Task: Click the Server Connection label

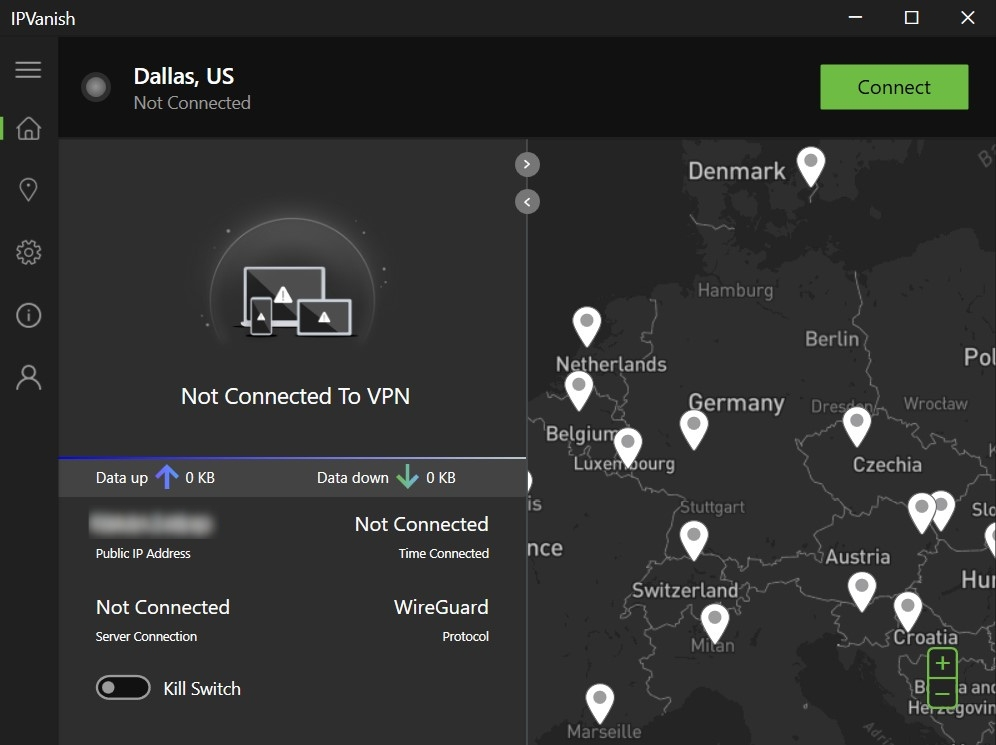Action: (146, 636)
